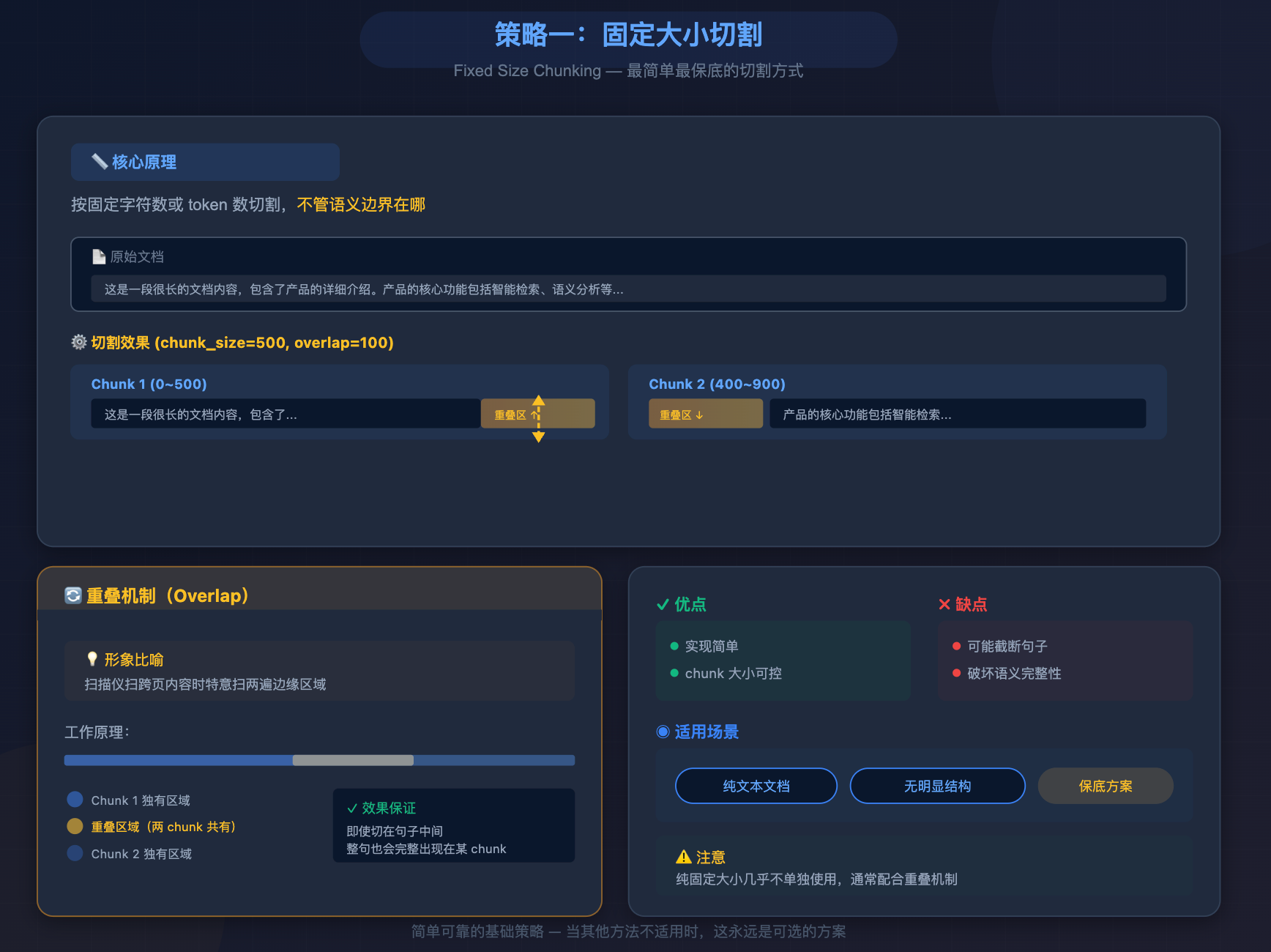
Task: Click the red X icon beside 缺点
Action: point(944,604)
